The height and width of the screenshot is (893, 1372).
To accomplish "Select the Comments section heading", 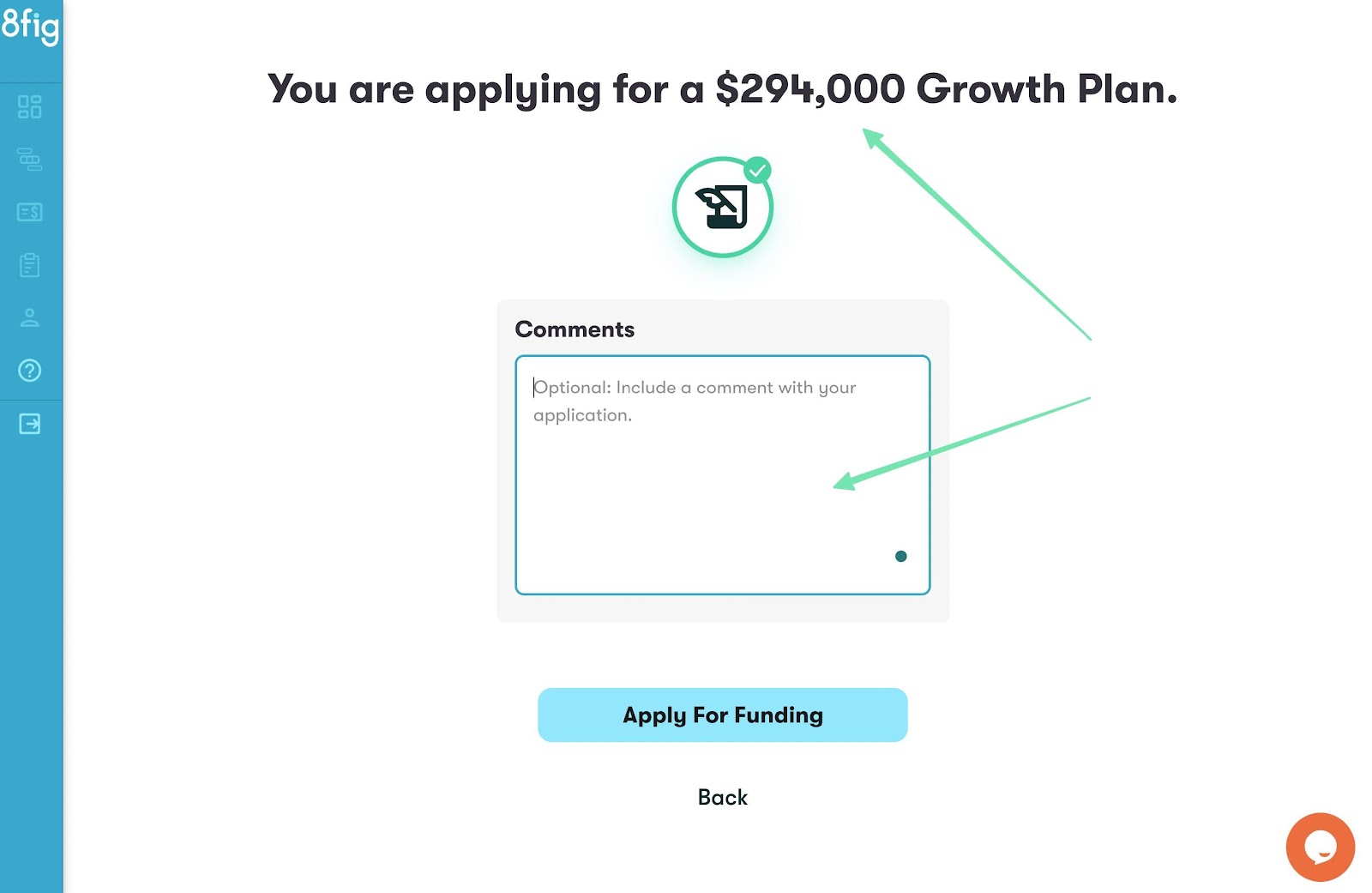I will tap(575, 329).
